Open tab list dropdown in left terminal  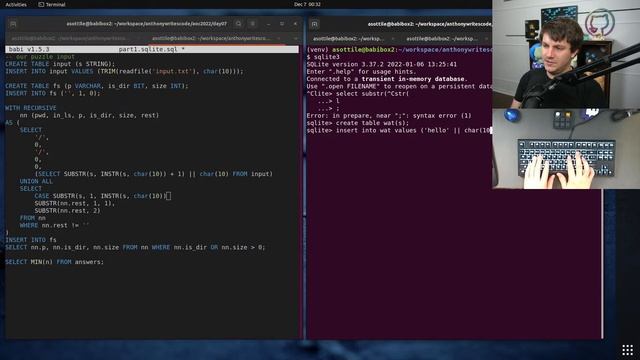(x=296, y=38)
